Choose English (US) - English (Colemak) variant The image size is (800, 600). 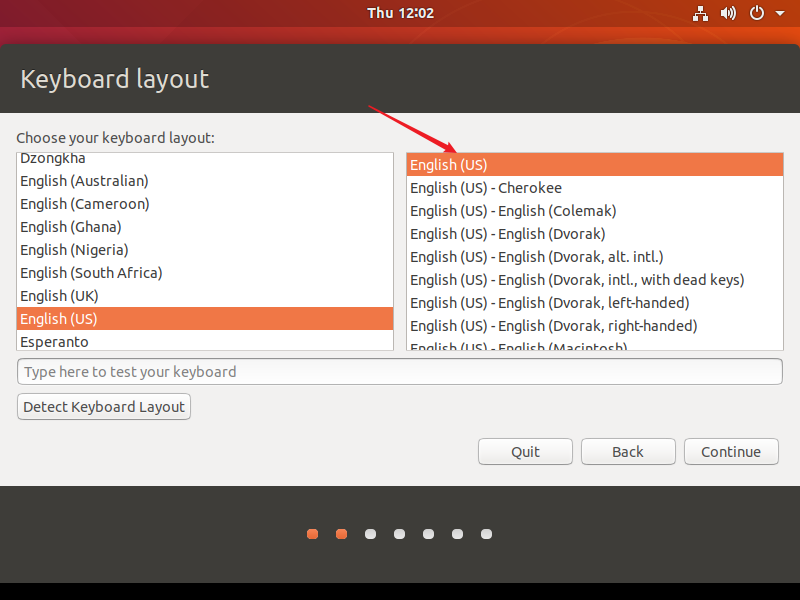595,211
